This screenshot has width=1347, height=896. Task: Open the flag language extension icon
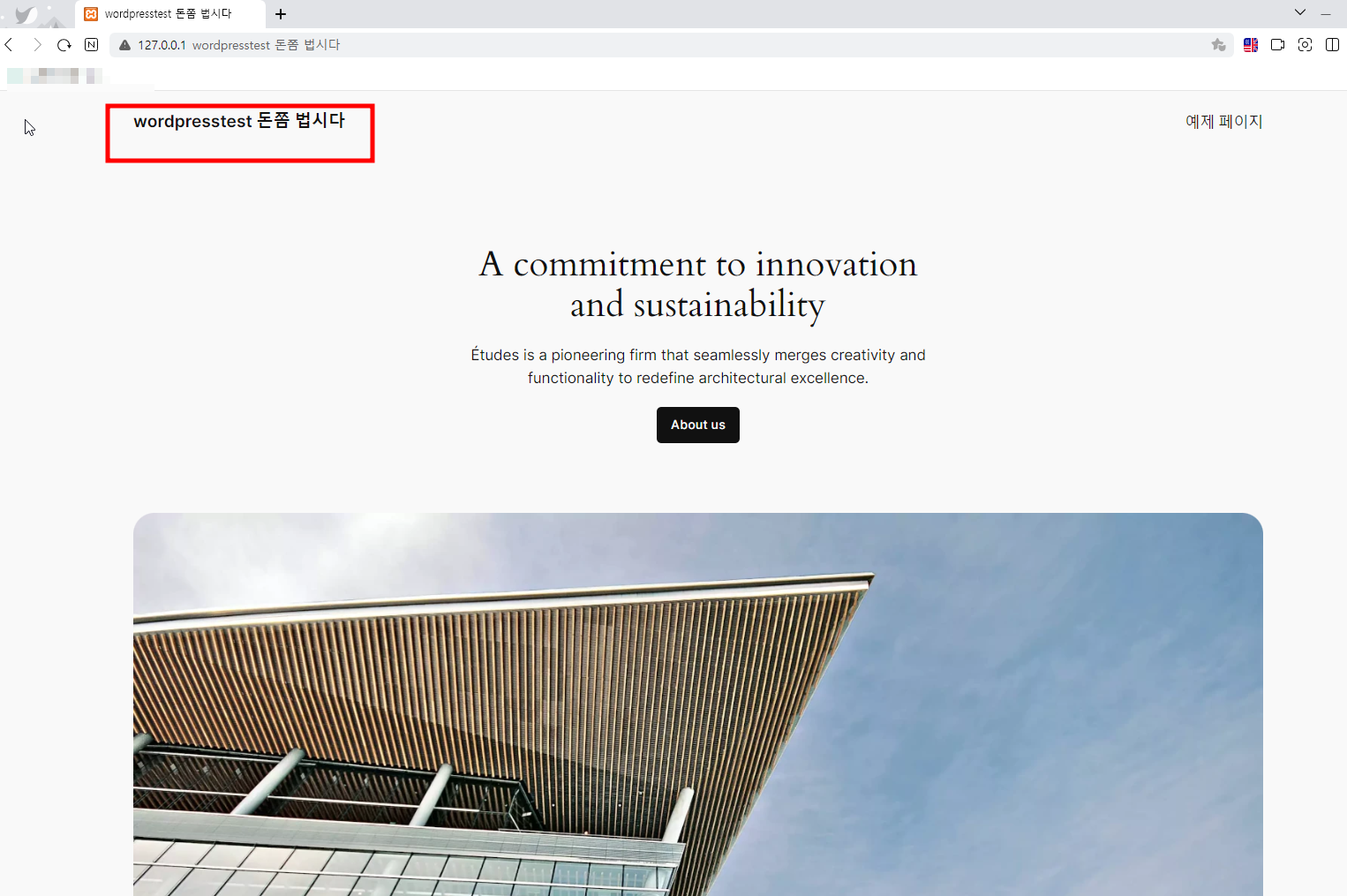(1251, 45)
